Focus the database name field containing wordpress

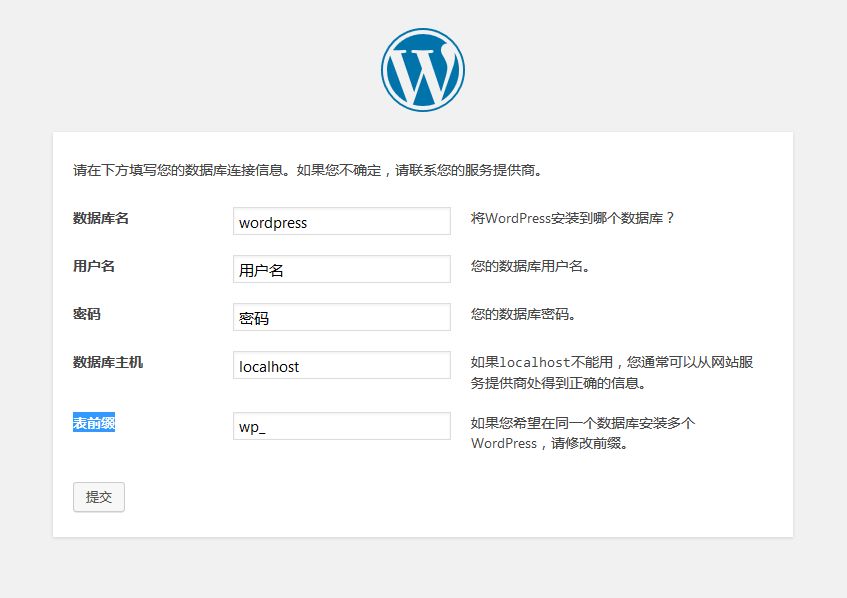click(x=341, y=221)
